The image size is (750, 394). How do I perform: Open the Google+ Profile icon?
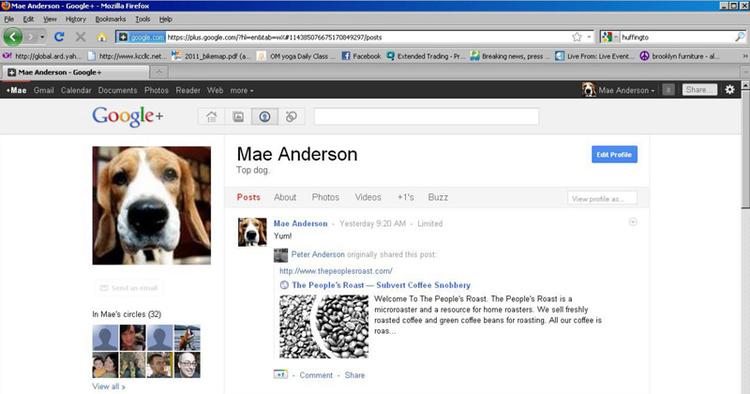tap(265, 117)
